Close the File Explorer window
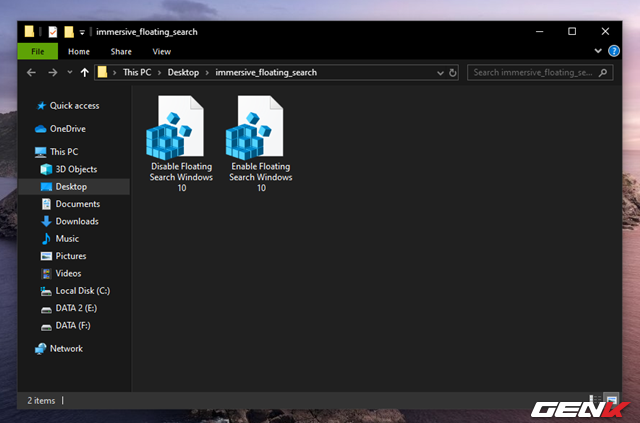This screenshot has height=423, width=640. pyautogui.click(x=605, y=31)
